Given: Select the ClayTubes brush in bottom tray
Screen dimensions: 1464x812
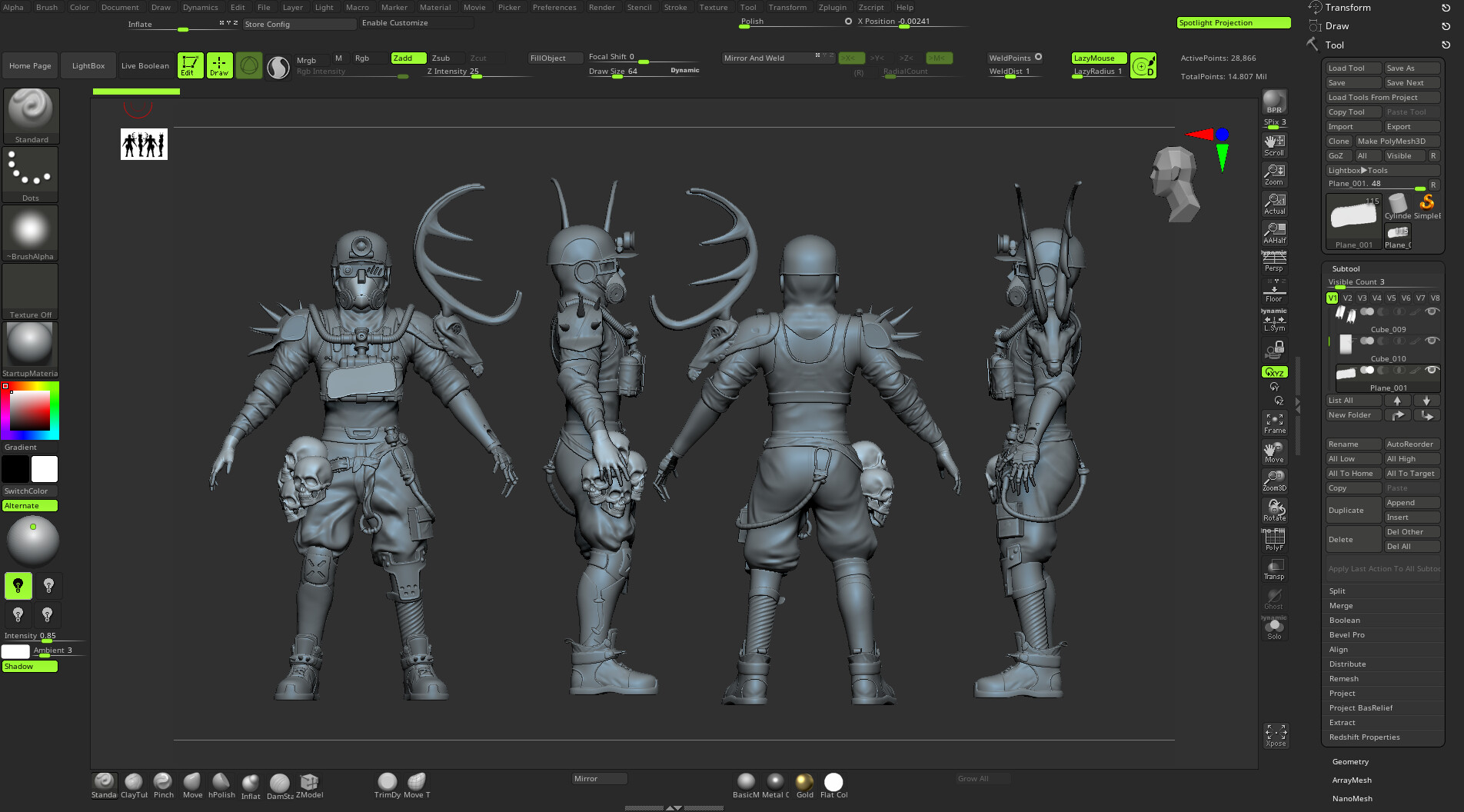Looking at the screenshot, I should pyautogui.click(x=134, y=784).
